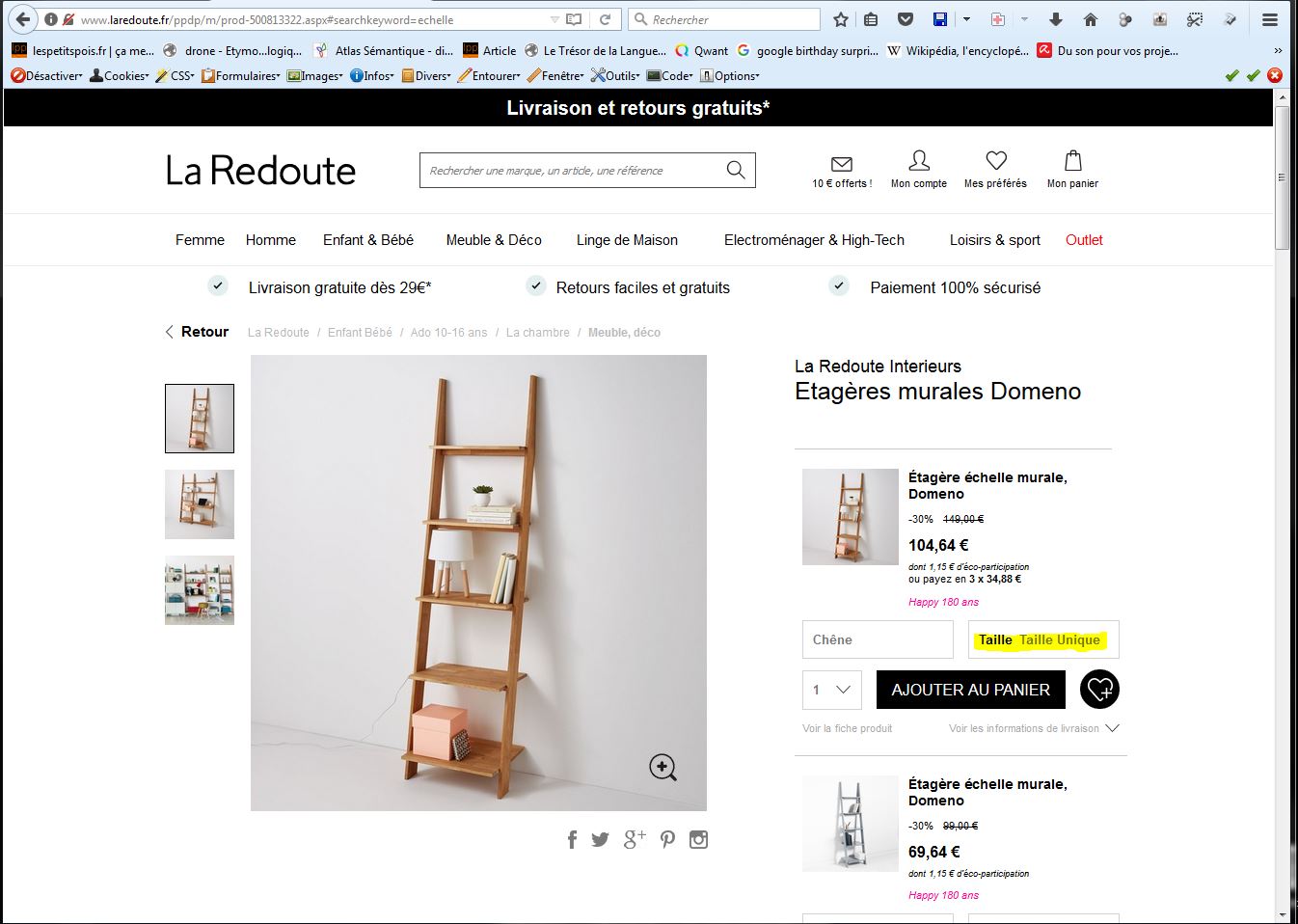Open the Firefox hamburger menu
Viewport: 1298px width, 924px height.
pos(1269,19)
